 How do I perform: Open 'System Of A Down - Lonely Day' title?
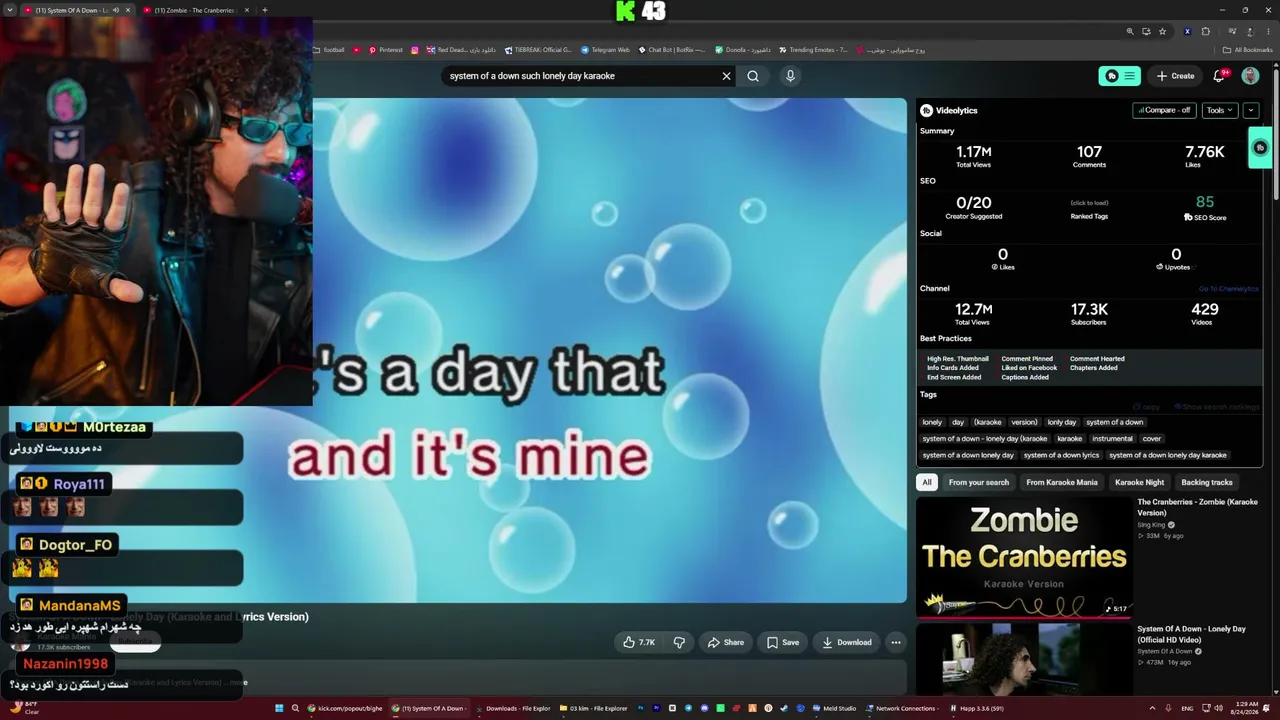pyautogui.click(x=1191, y=634)
